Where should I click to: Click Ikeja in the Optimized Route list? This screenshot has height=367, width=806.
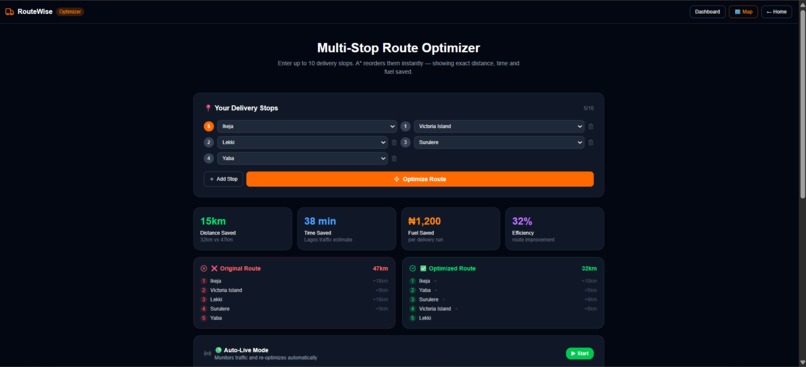424,281
